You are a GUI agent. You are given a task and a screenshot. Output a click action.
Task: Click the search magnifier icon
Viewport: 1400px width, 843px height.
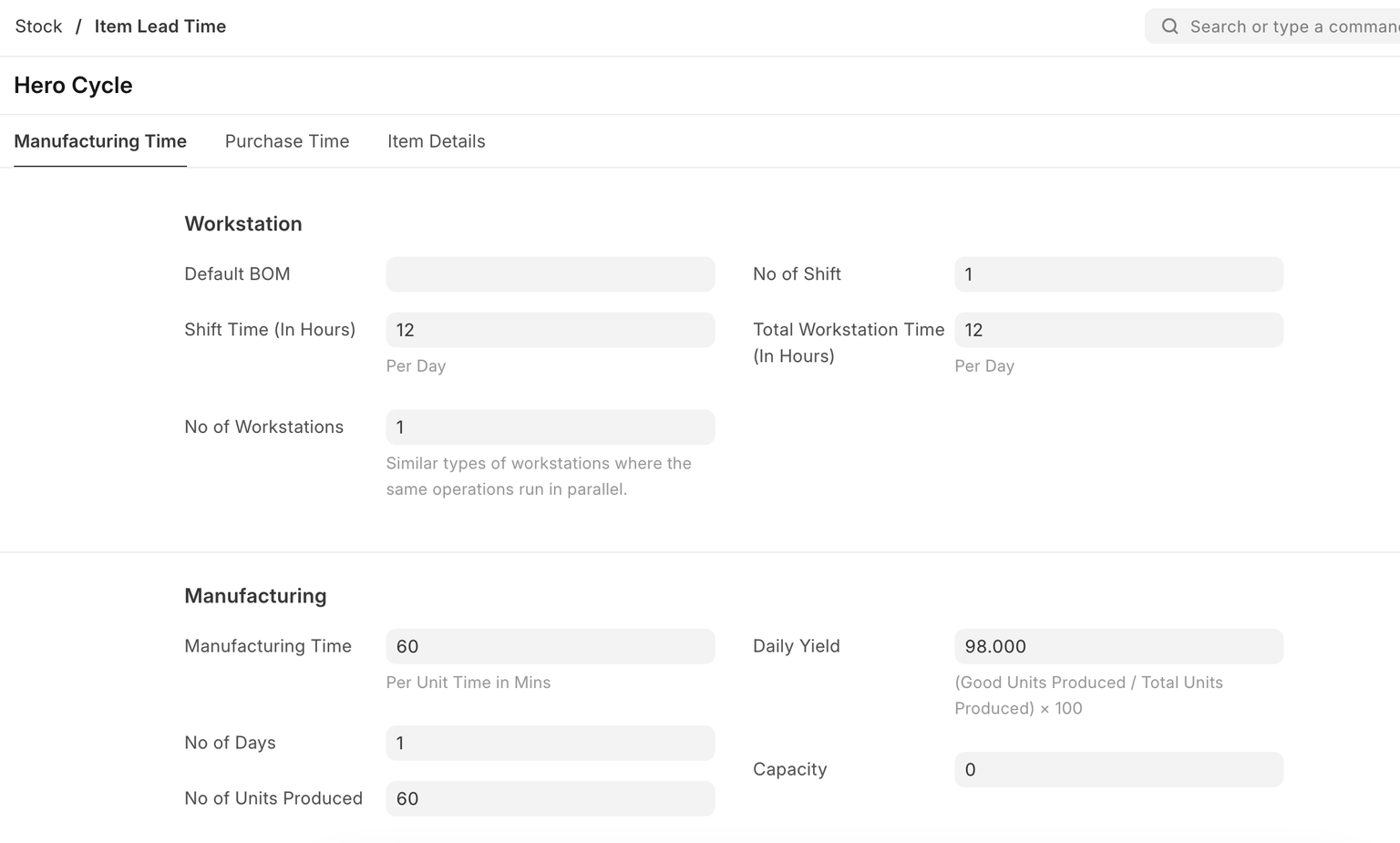(x=1169, y=26)
